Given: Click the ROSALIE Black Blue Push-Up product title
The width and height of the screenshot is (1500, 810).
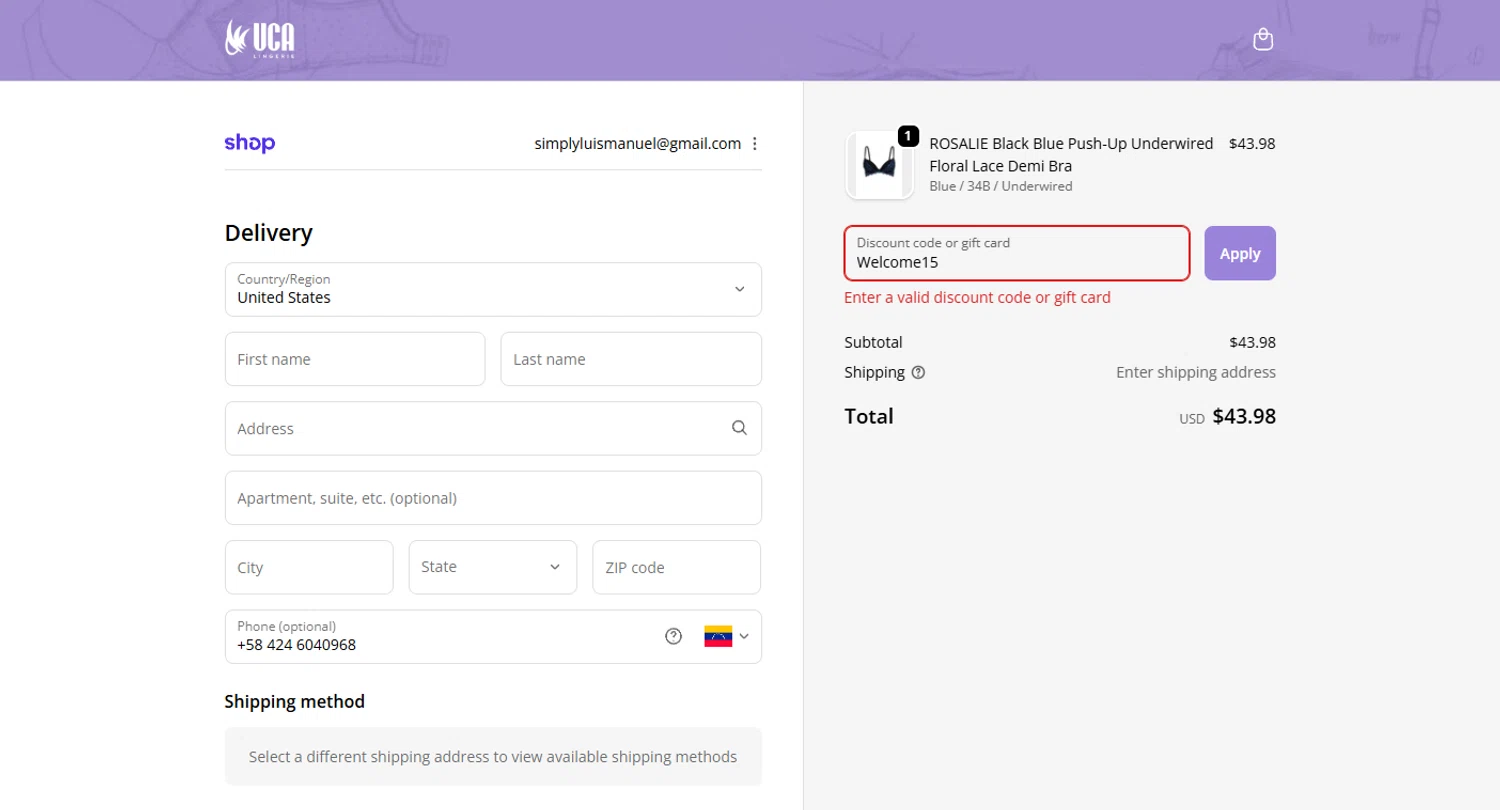Looking at the screenshot, I should [1071, 154].
